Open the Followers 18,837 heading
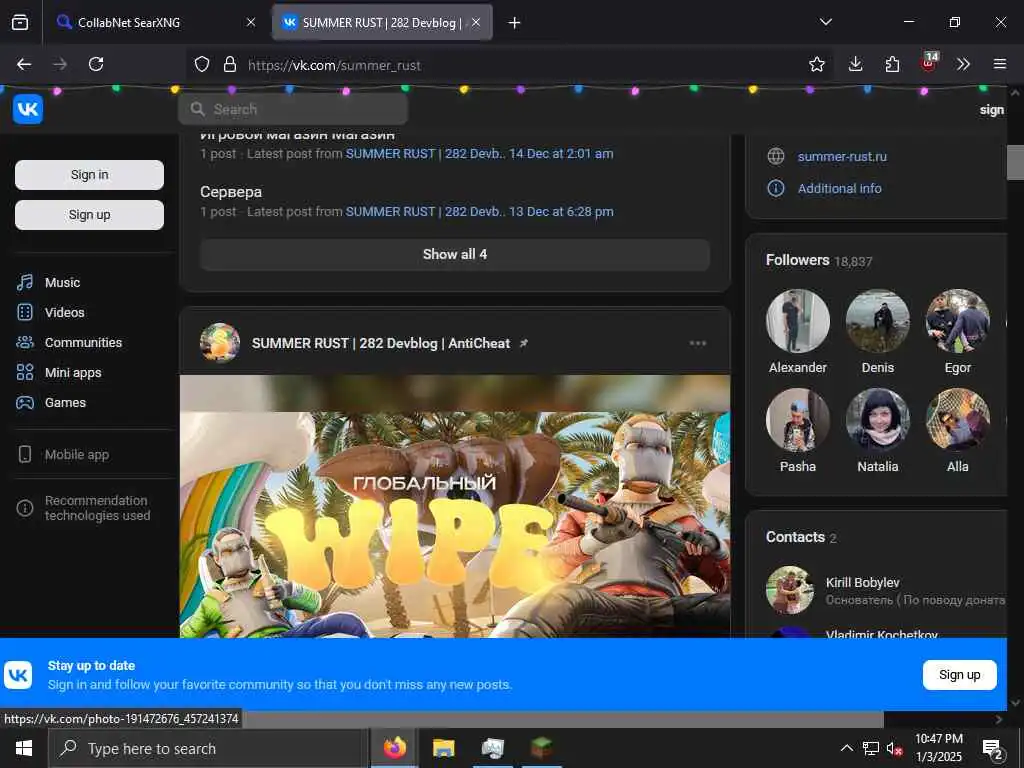This screenshot has width=1024, height=768. pos(819,261)
